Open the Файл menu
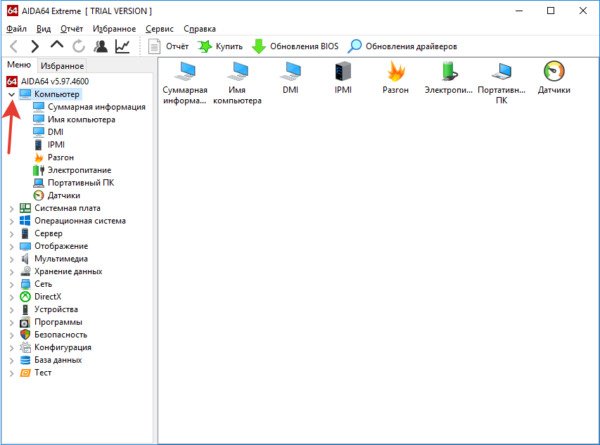 point(16,29)
